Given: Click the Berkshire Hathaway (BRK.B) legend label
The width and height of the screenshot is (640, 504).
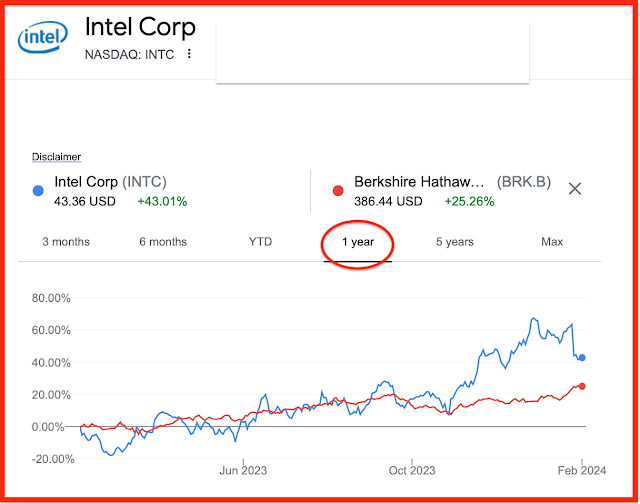Looking at the screenshot, I should pyautogui.click(x=449, y=182).
